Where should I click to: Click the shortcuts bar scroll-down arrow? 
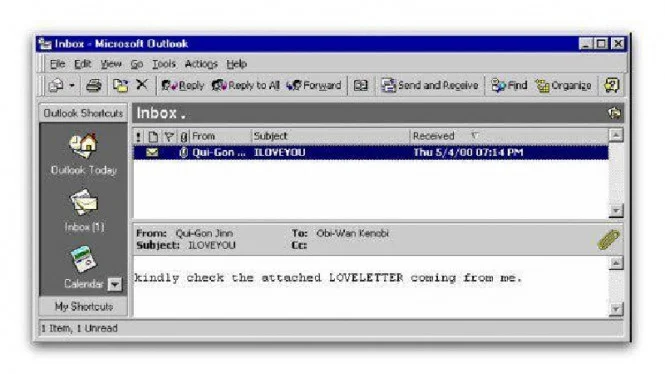115,284
